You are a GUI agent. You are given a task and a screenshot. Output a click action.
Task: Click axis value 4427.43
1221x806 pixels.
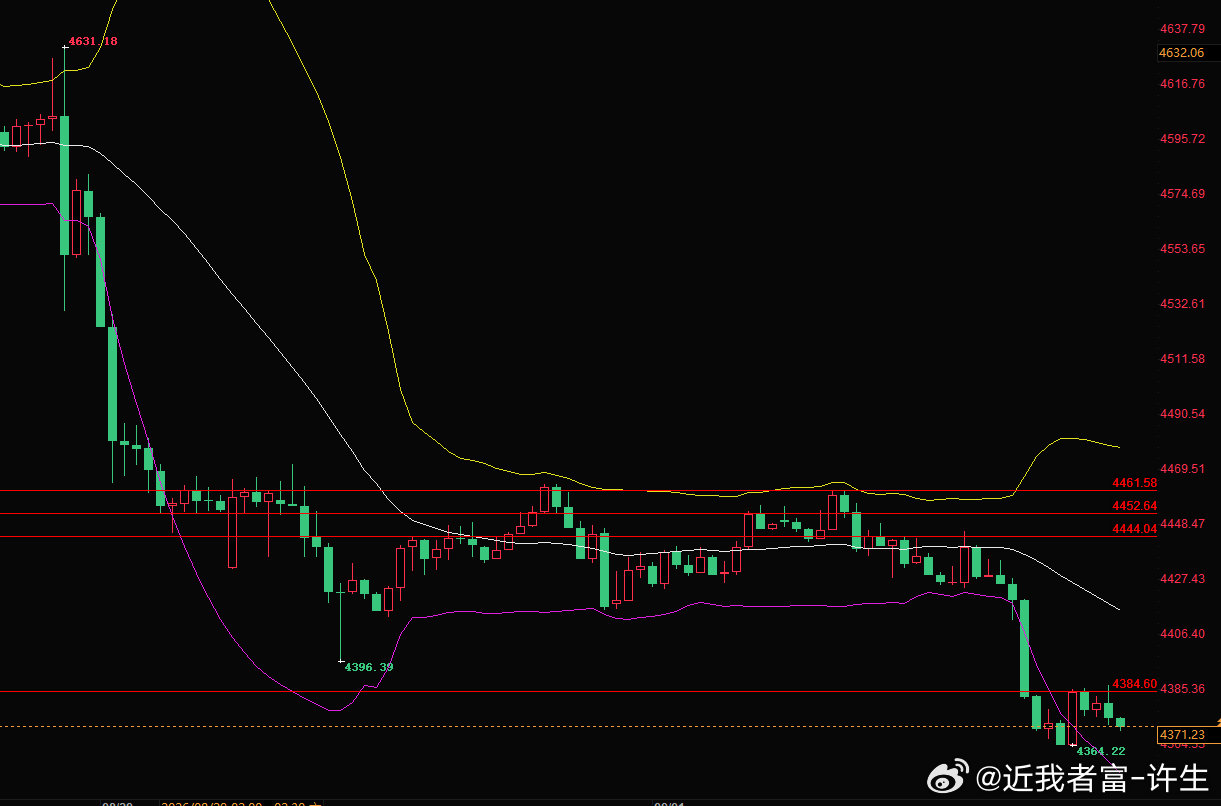coord(1182,579)
